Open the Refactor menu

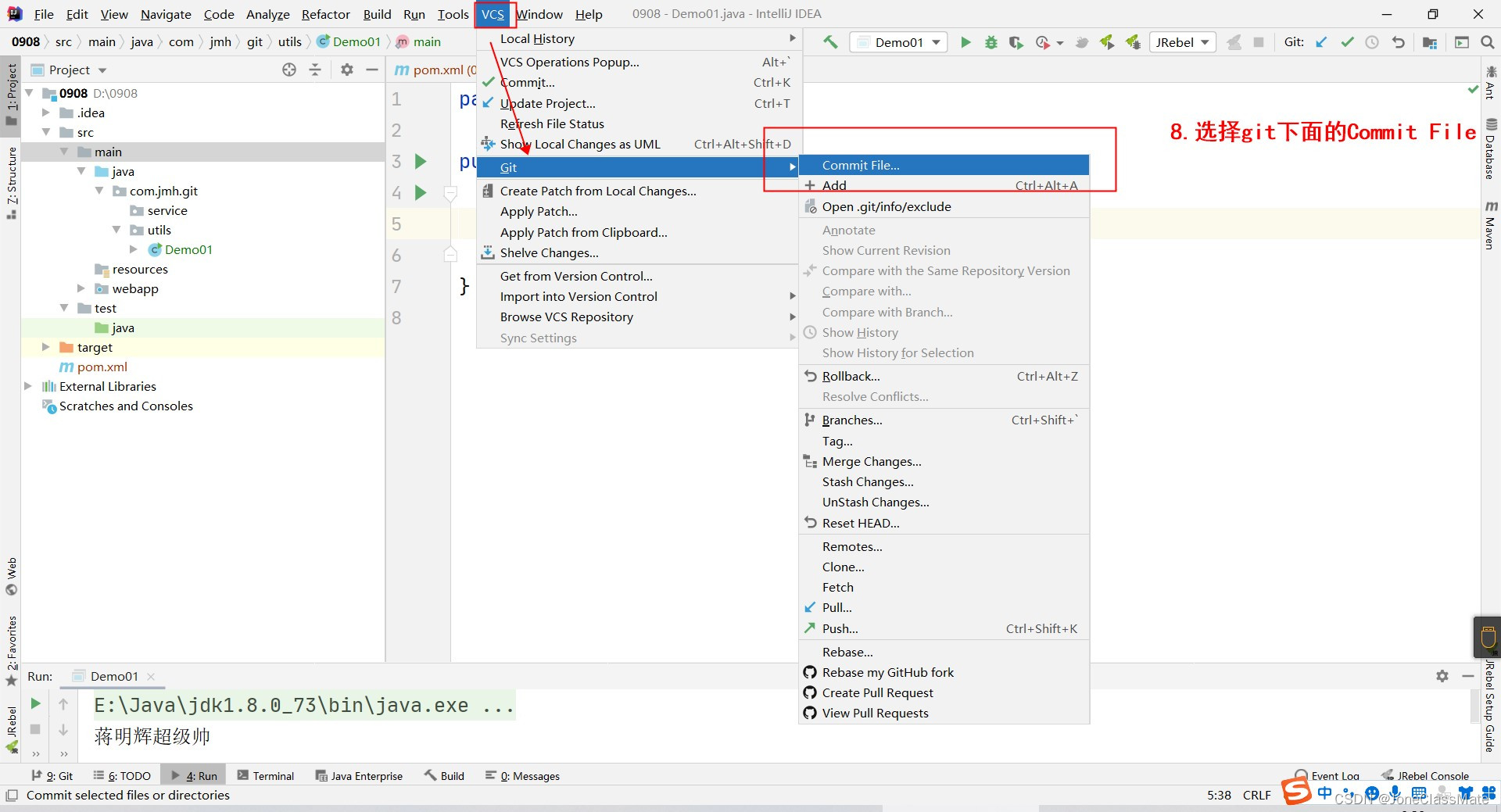325,14
